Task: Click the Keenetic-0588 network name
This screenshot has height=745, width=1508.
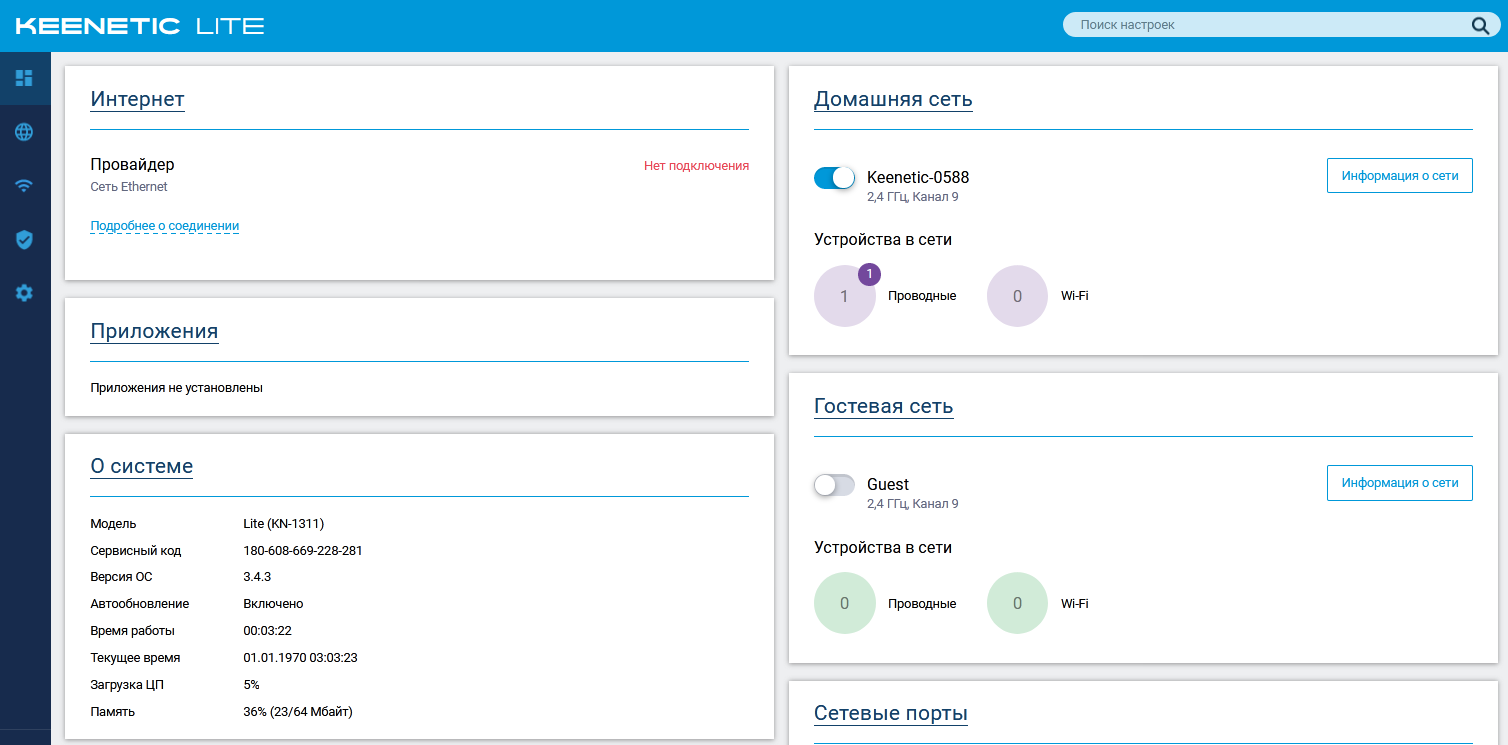Action: (x=918, y=177)
